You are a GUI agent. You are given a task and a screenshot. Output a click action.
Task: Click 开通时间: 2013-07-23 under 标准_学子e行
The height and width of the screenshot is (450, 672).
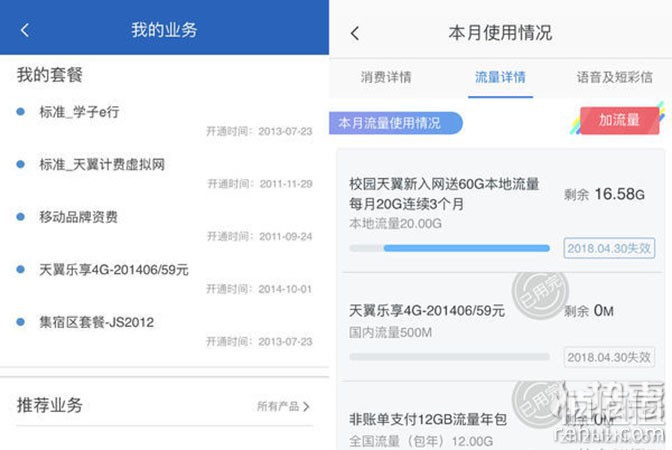(x=259, y=131)
